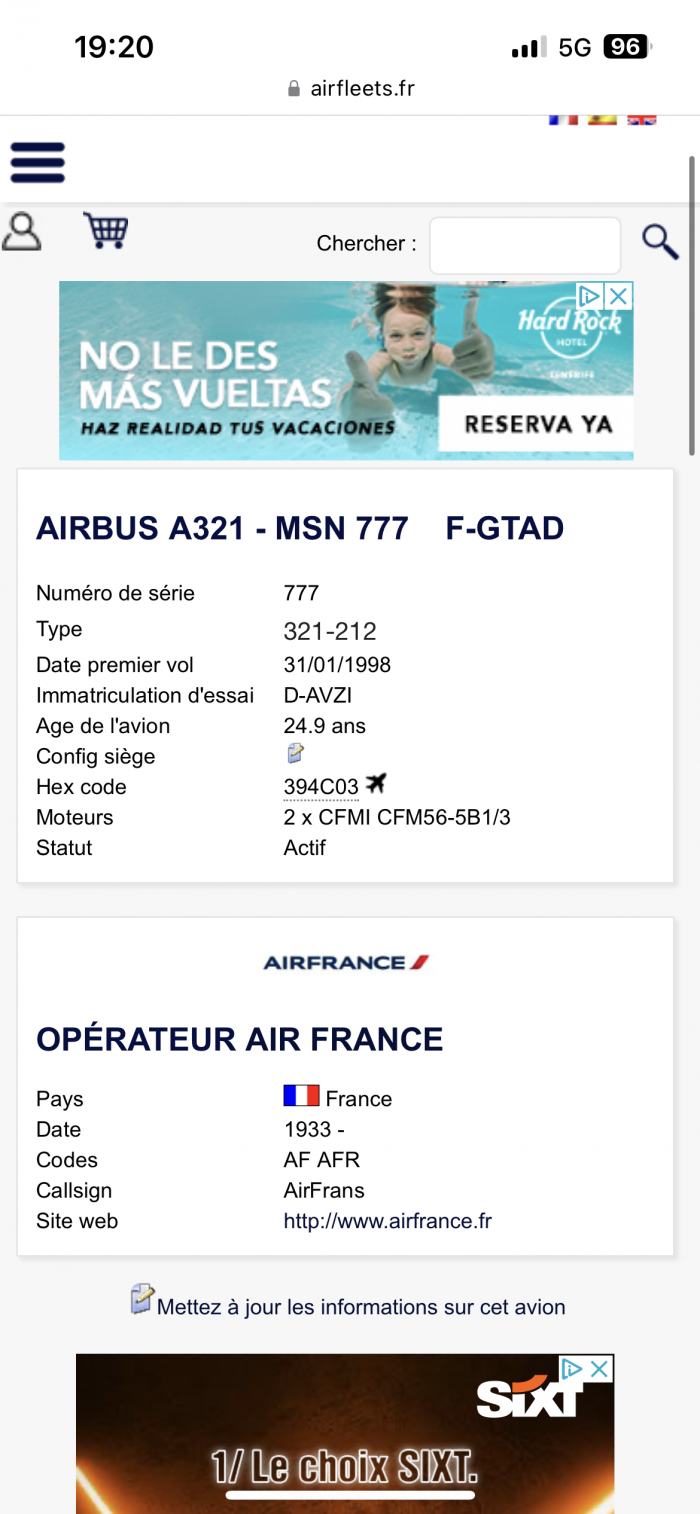Visit http://www.airfrance.fr website link
Viewport: 700px width, 1514px height.
coord(388,1221)
